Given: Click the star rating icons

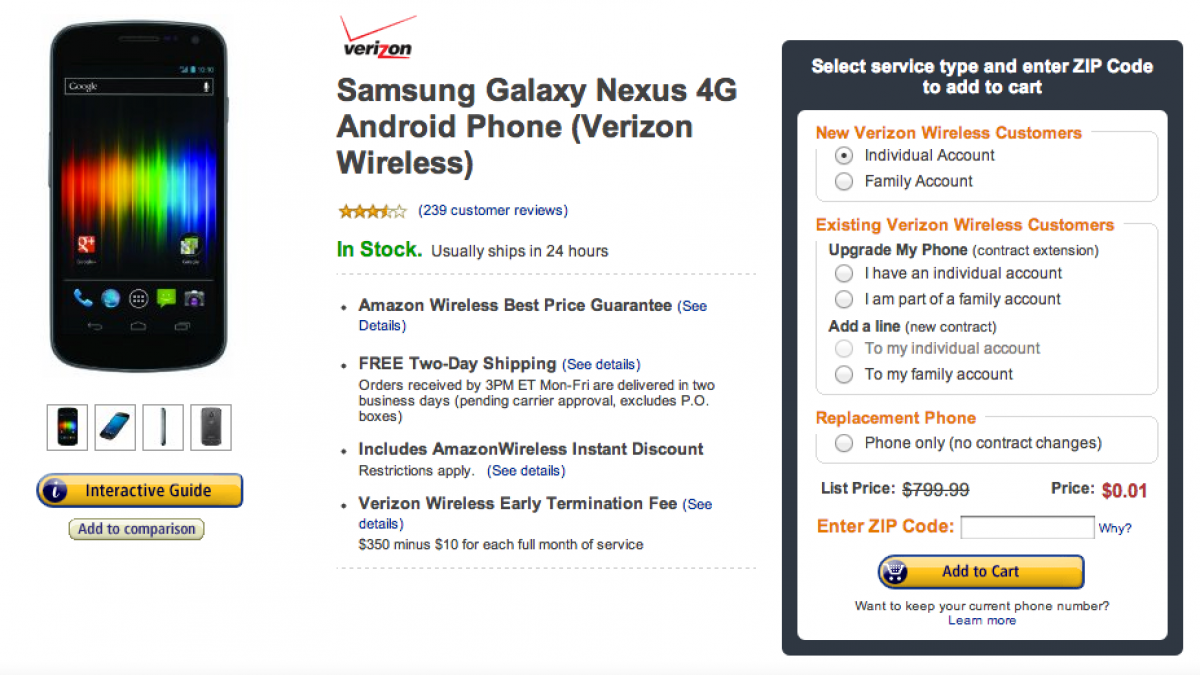Looking at the screenshot, I should tap(372, 211).
